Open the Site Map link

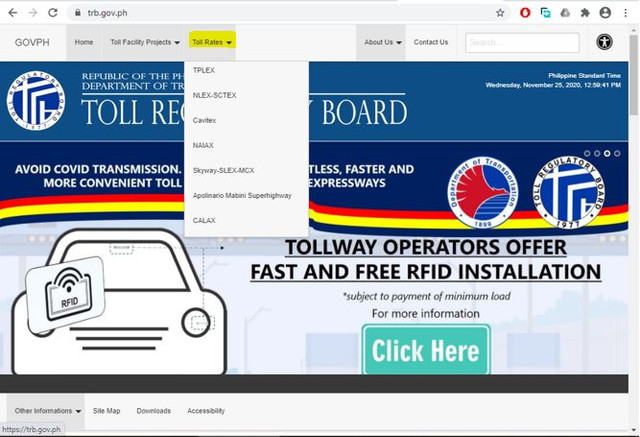coord(107,411)
